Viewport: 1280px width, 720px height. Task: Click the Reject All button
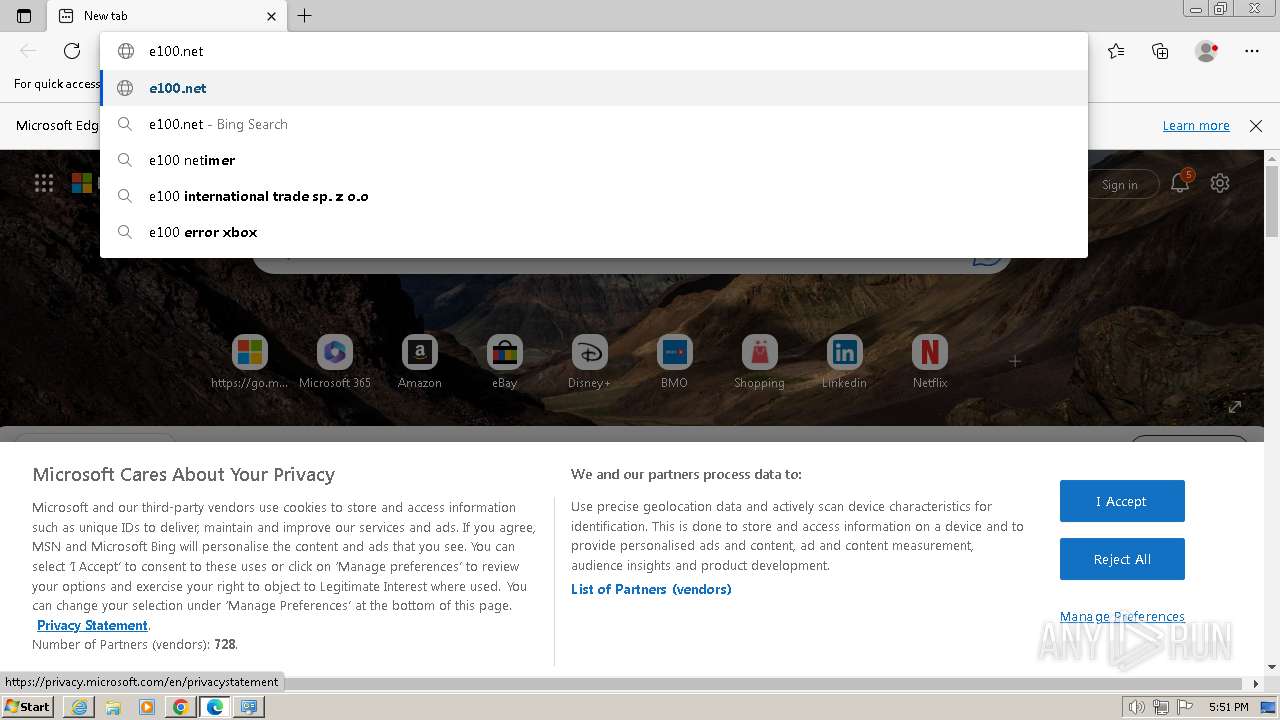click(x=1122, y=559)
